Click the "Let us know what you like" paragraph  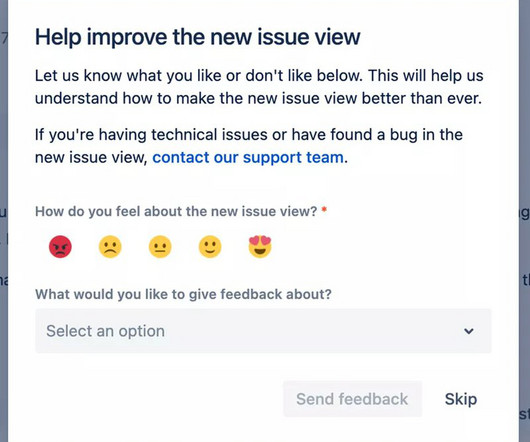pyautogui.click(x=259, y=87)
